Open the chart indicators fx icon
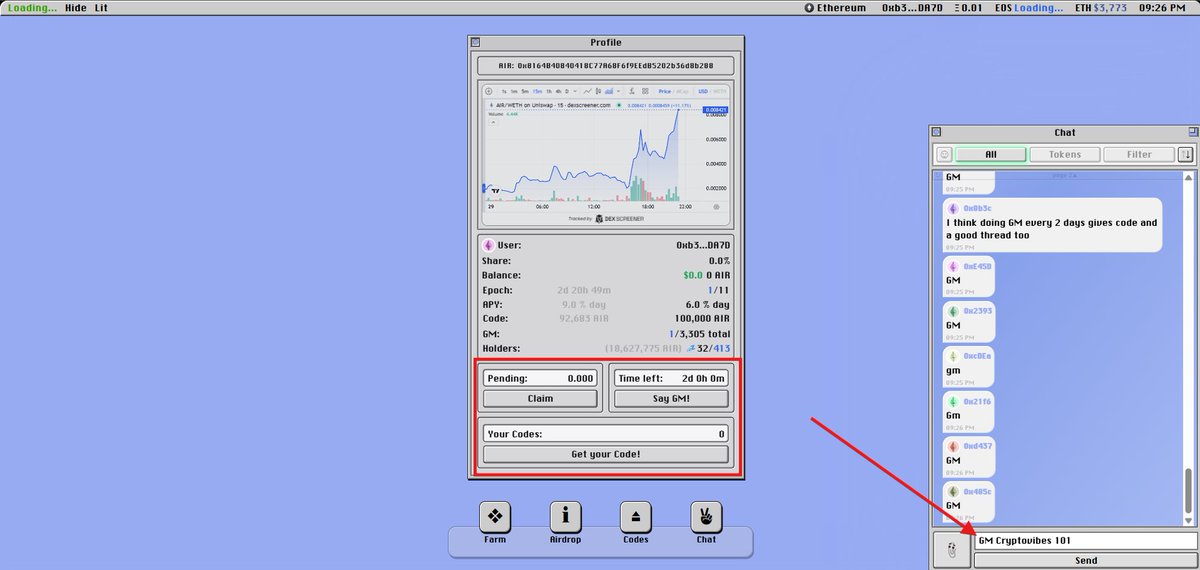The image size is (1200, 570). tap(632, 91)
